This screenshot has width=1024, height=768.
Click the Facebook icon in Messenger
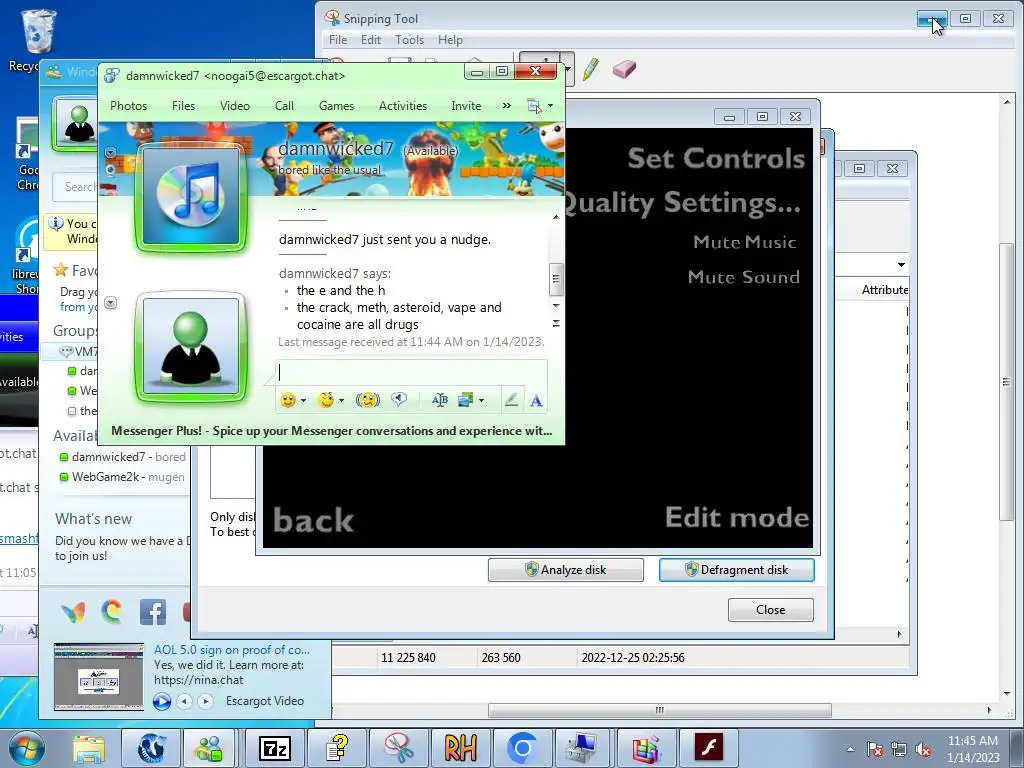coord(153,613)
